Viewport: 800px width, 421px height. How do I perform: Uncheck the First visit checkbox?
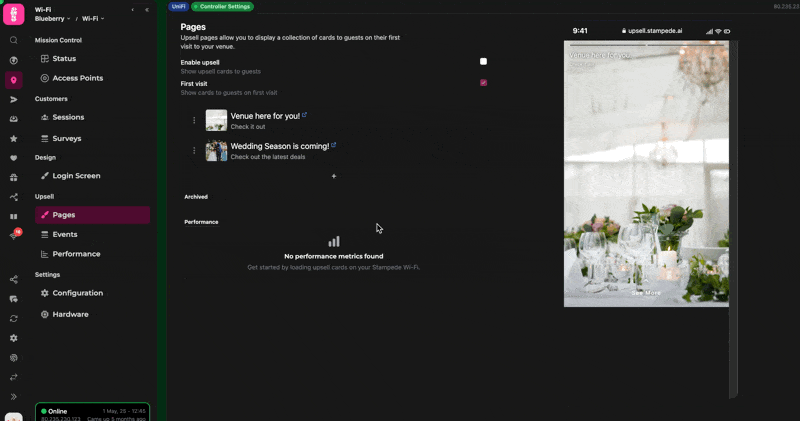[483, 83]
